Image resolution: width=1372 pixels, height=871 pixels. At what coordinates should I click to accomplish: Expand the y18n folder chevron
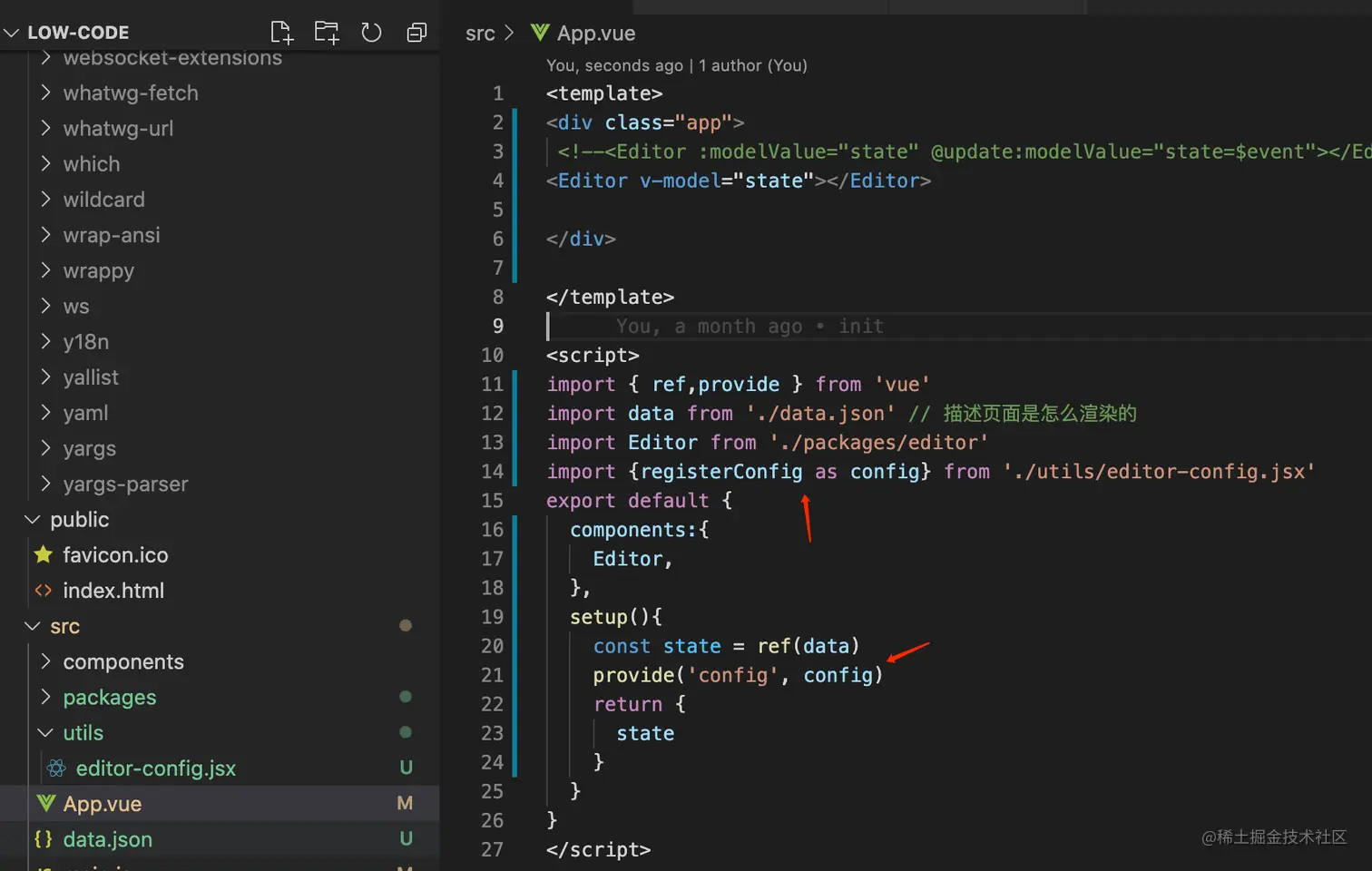click(x=45, y=341)
